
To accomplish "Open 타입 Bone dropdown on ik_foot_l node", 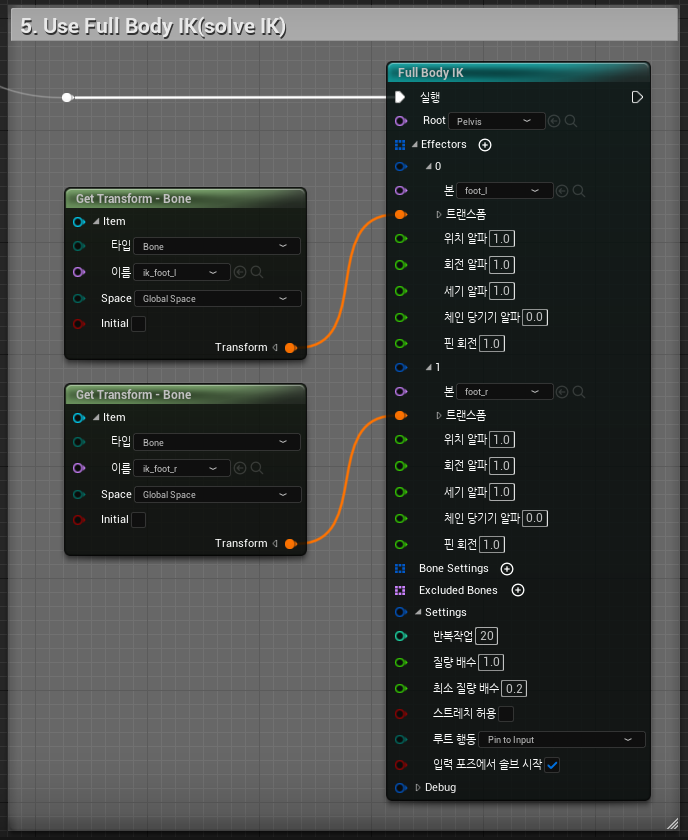I will [217, 246].
